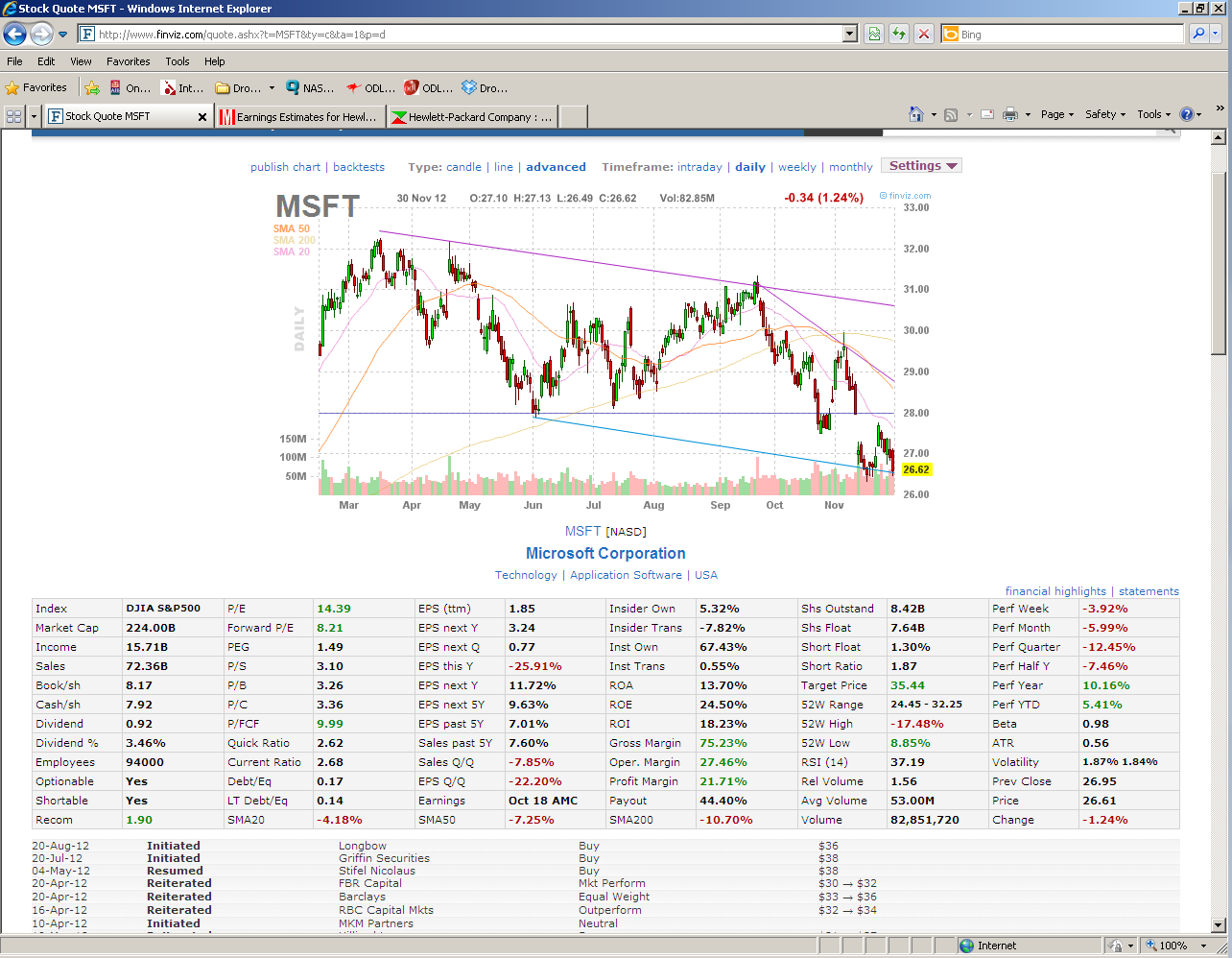The width and height of the screenshot is (1232, 958).
Task: Click the 'Microsoft Corporation' company link
Action: [605, 554]
